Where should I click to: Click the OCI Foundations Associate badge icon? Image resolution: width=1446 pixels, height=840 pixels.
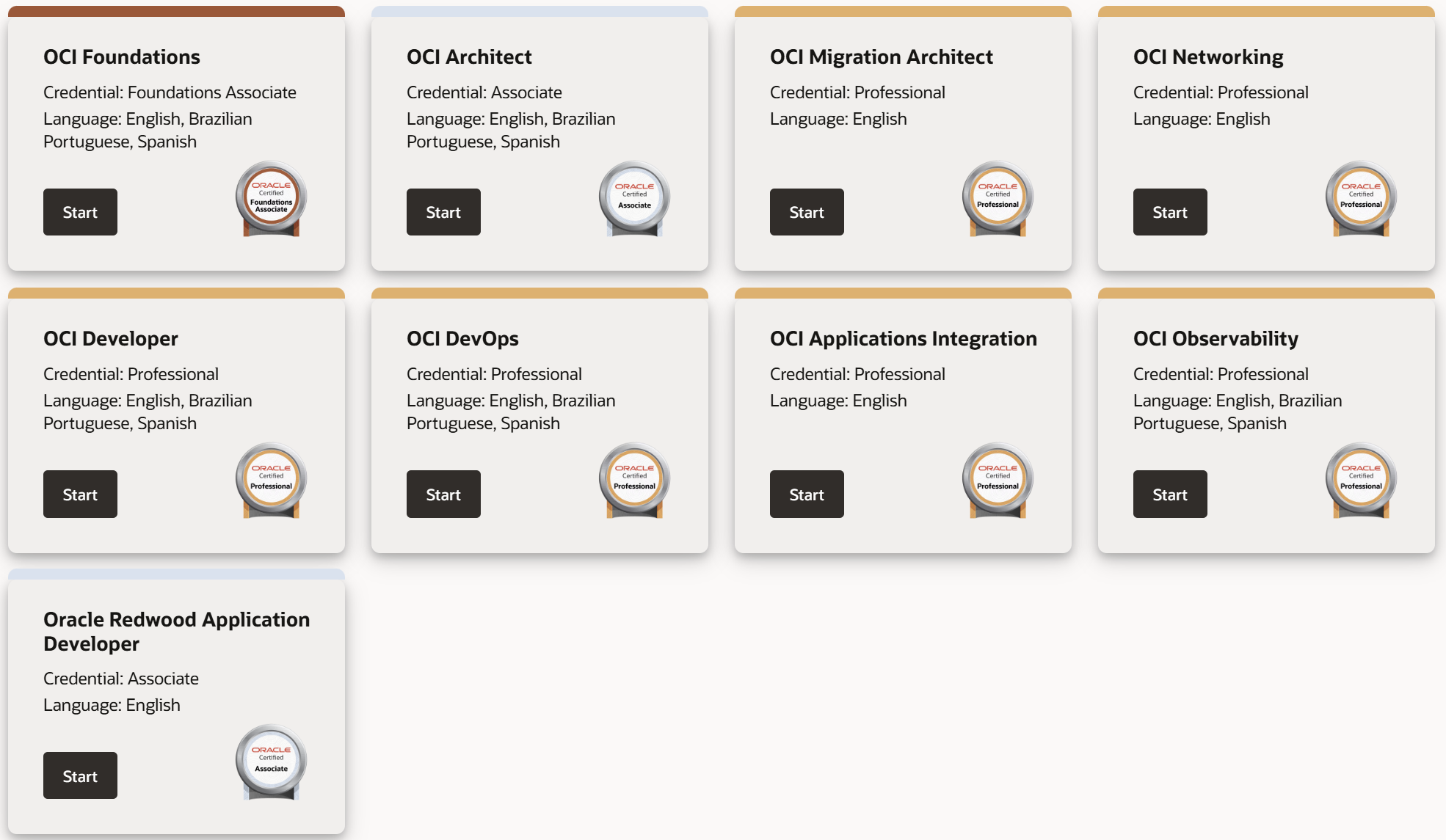tap(271, 199)
